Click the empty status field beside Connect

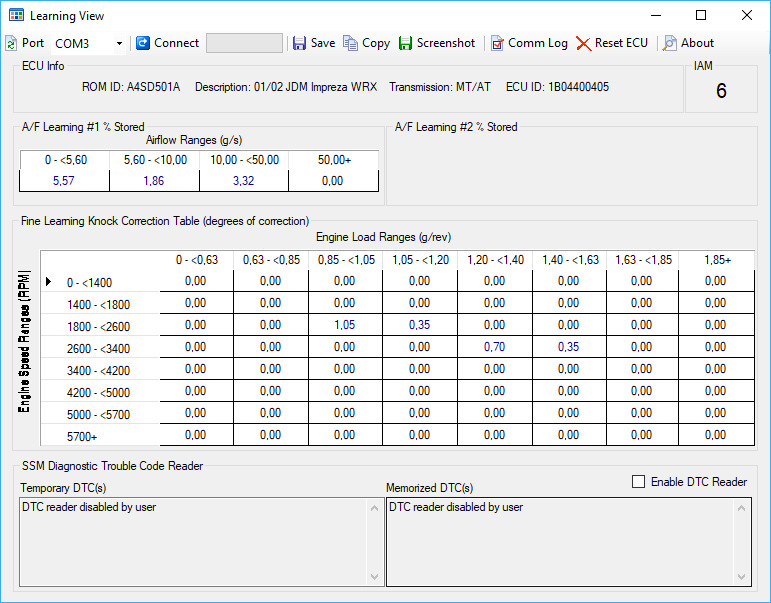click(x=244, y=43)
